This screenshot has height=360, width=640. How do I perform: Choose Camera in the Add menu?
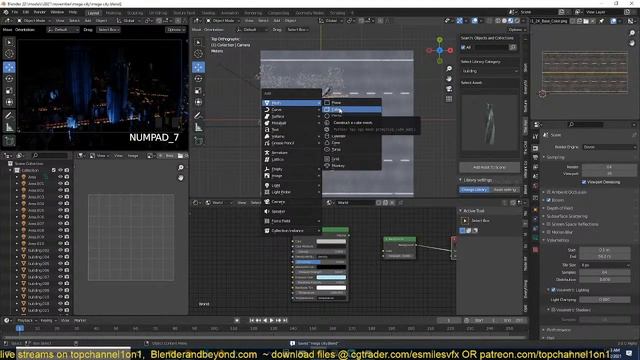click(291, 202)
